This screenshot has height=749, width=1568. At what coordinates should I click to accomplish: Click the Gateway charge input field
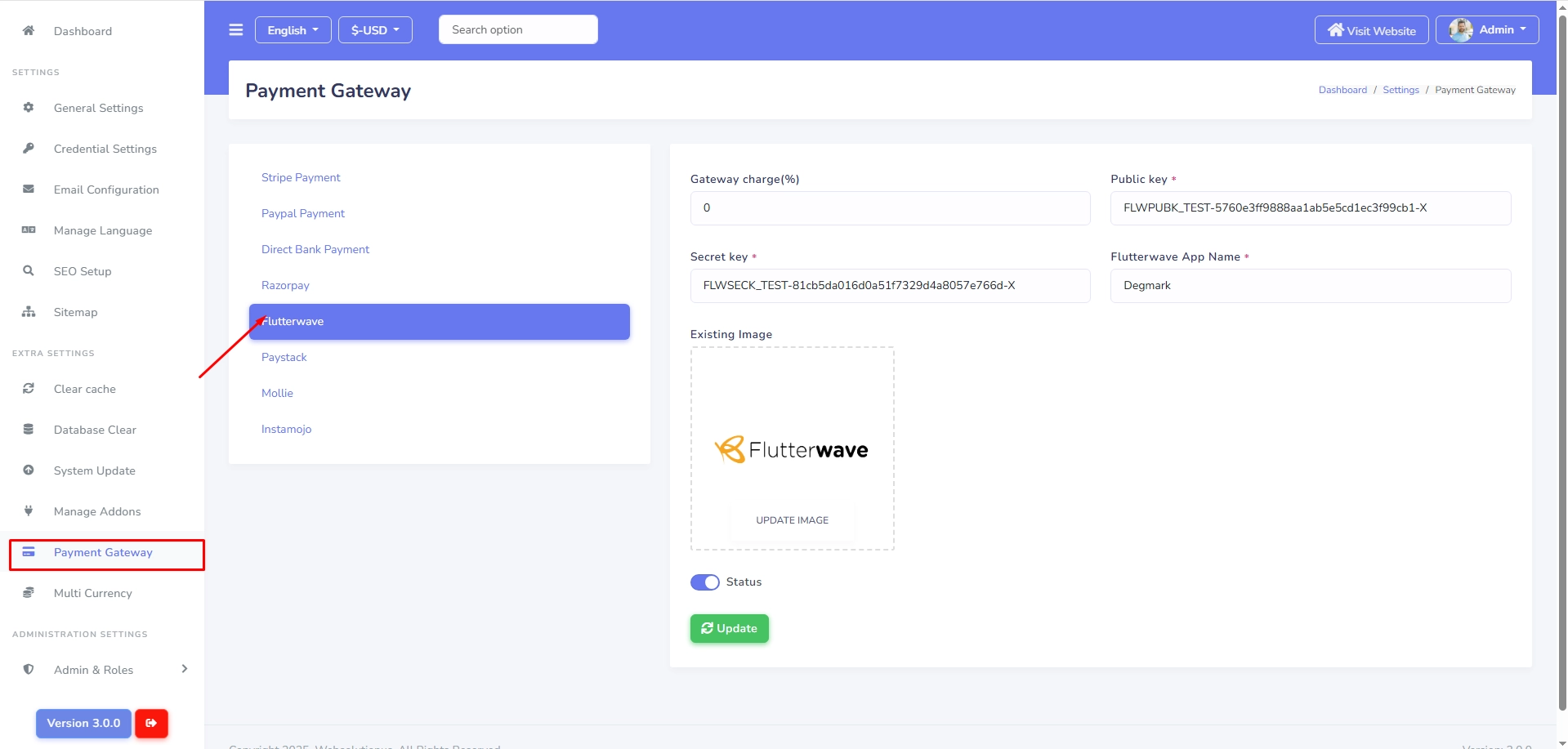pos(889,208)
